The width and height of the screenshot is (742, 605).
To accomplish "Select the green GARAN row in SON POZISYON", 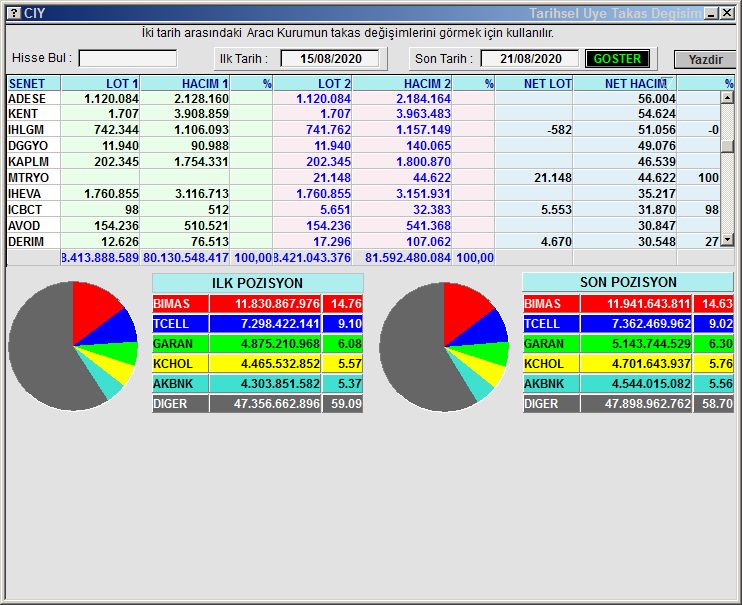I will [627, 344].
